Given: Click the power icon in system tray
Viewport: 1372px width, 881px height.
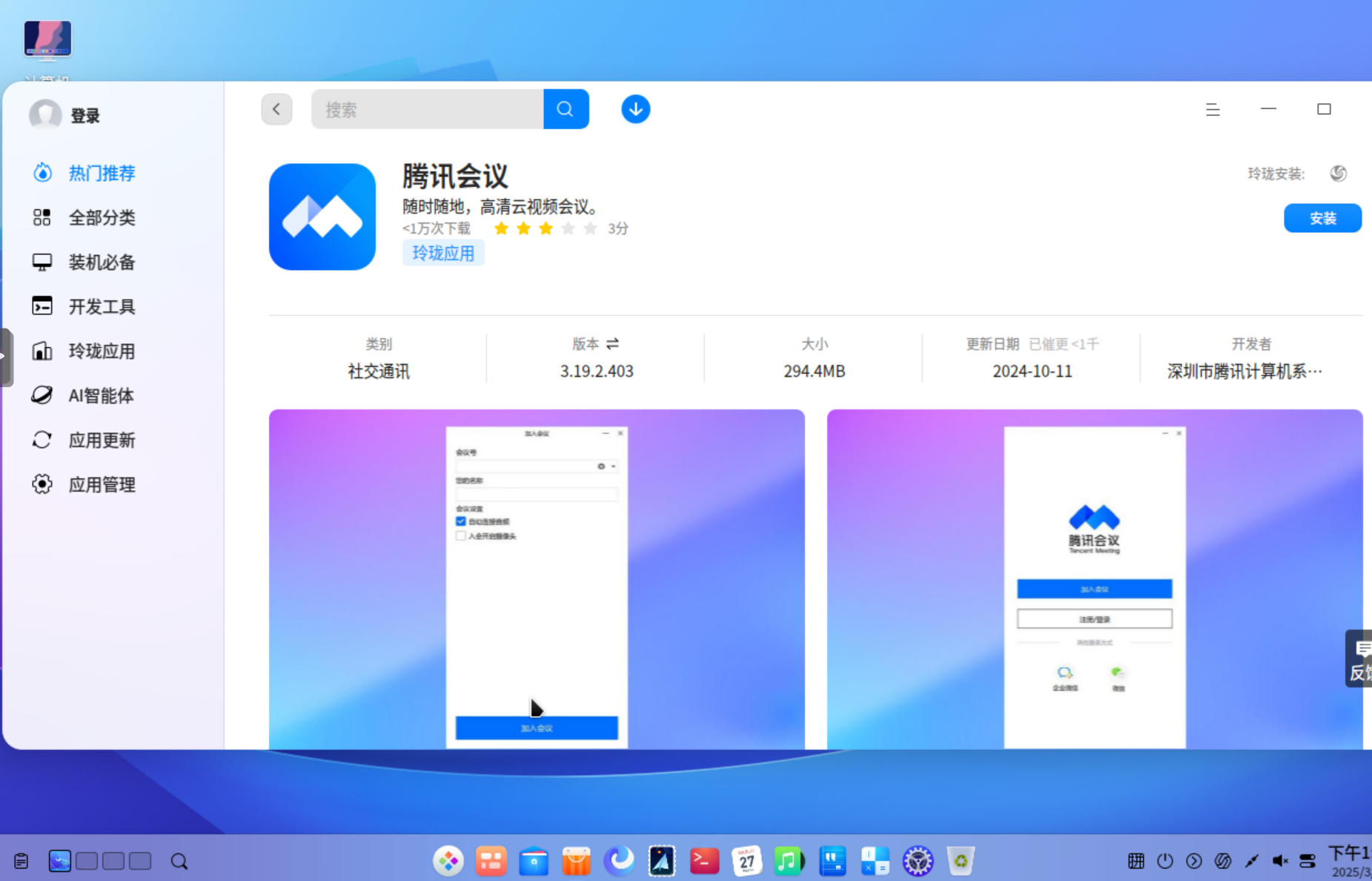Looking at the screenshot, I should 1165,861.
